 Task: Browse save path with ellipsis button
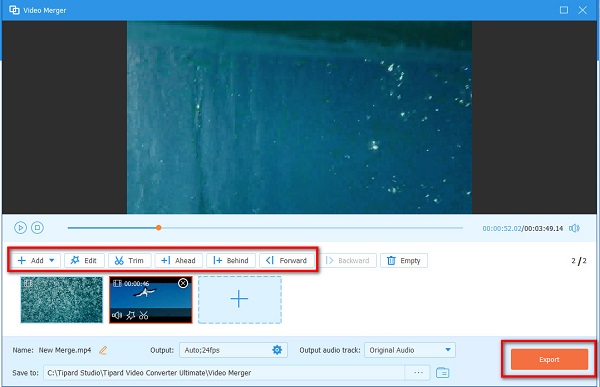(x=418, y=373)
